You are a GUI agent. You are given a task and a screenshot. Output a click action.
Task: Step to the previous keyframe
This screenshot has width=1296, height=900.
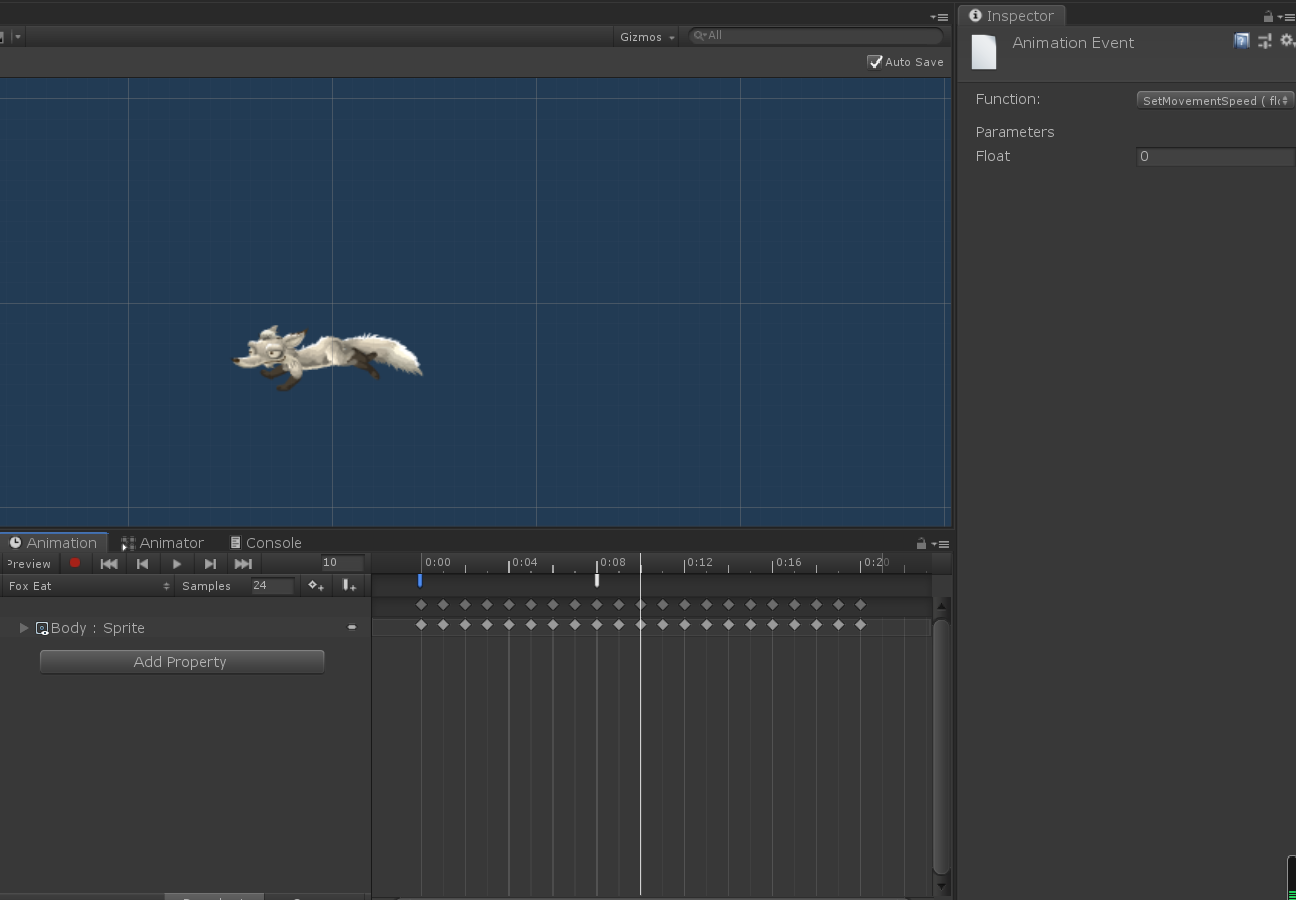click(x=142, y=563)
